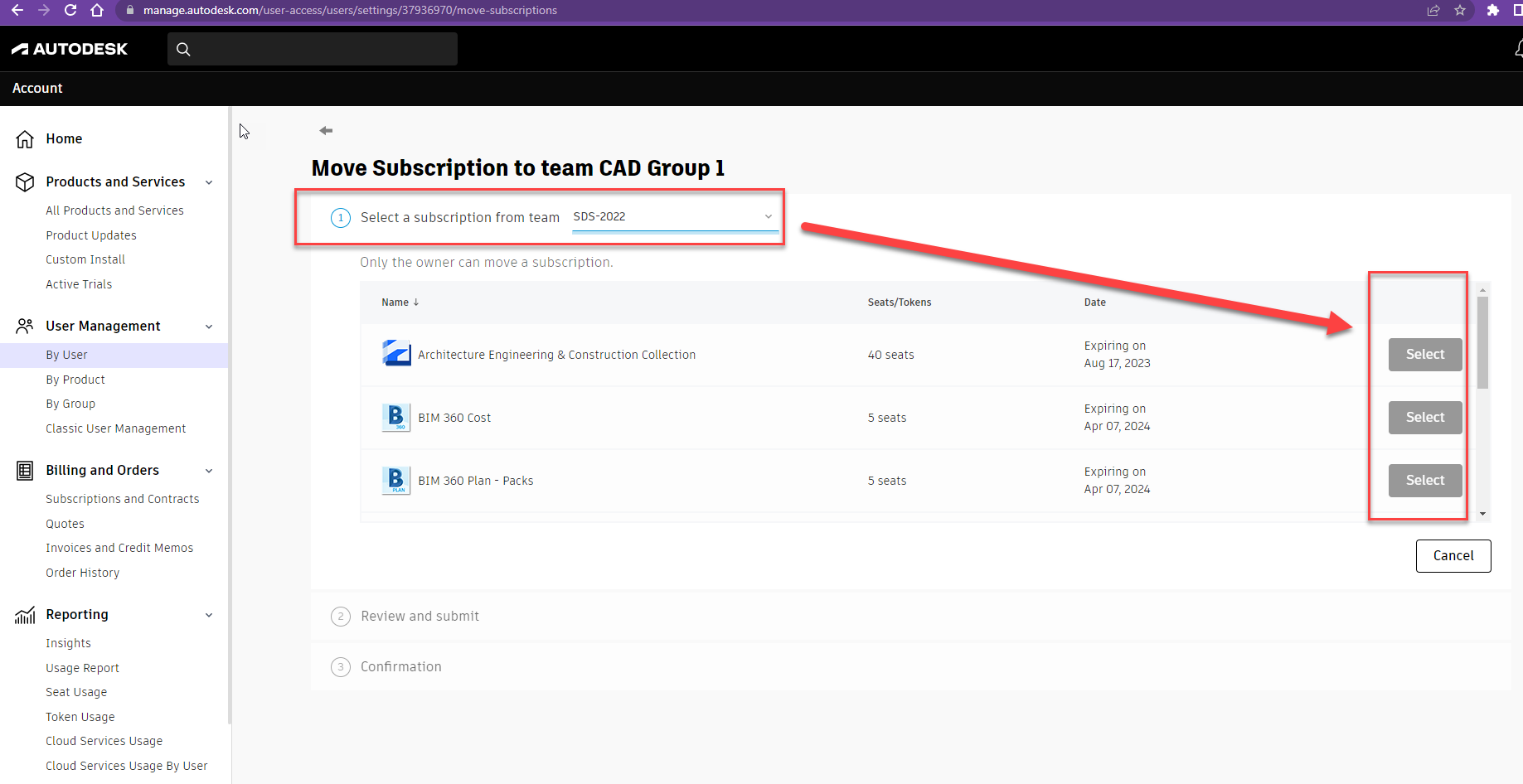Open the browser extensions puzzle icon
This screenshot has width=1523, height=784.
[x=1493, y=10]
